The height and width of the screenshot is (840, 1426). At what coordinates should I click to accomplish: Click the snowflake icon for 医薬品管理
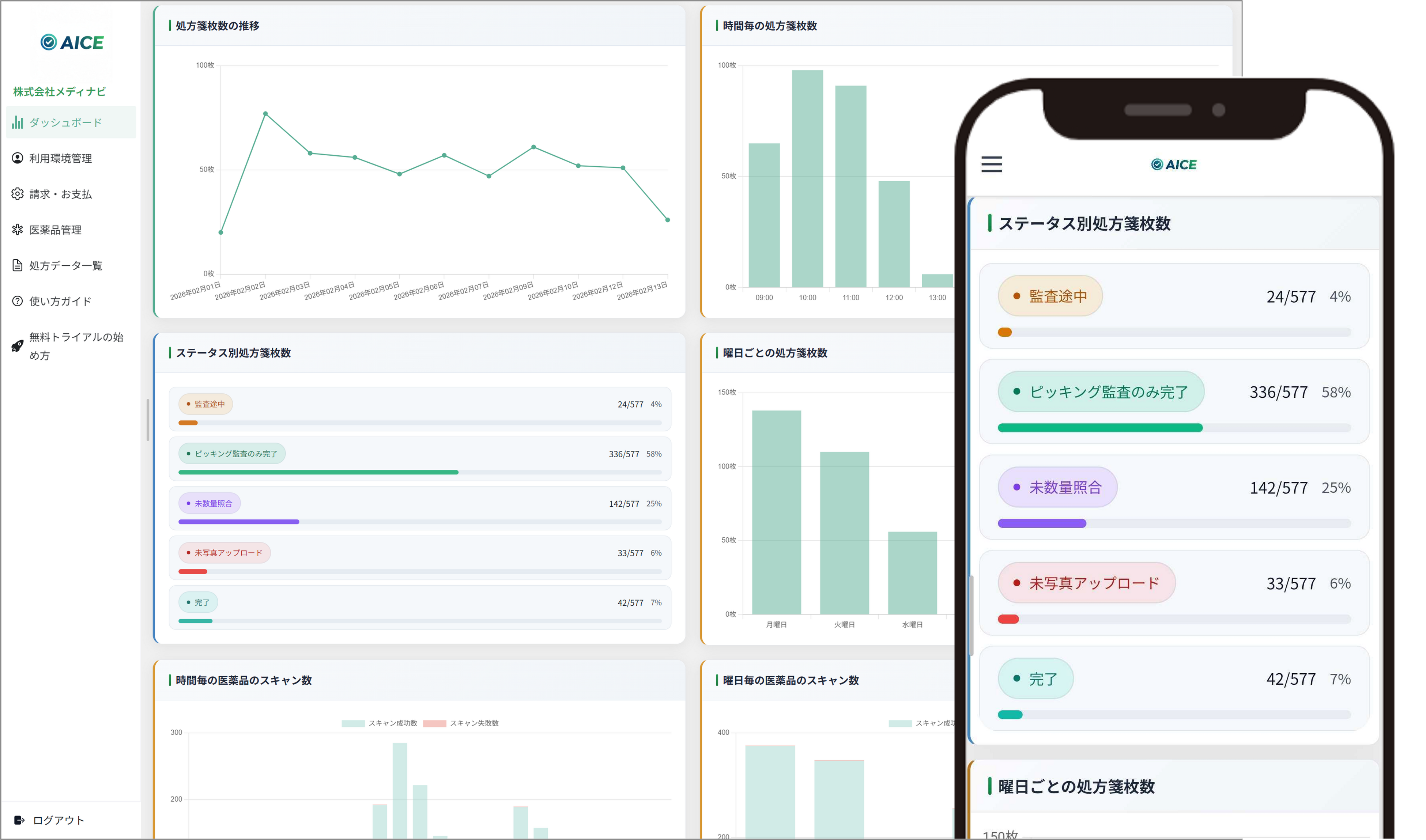pyautogui.click(x=18, y=229)
